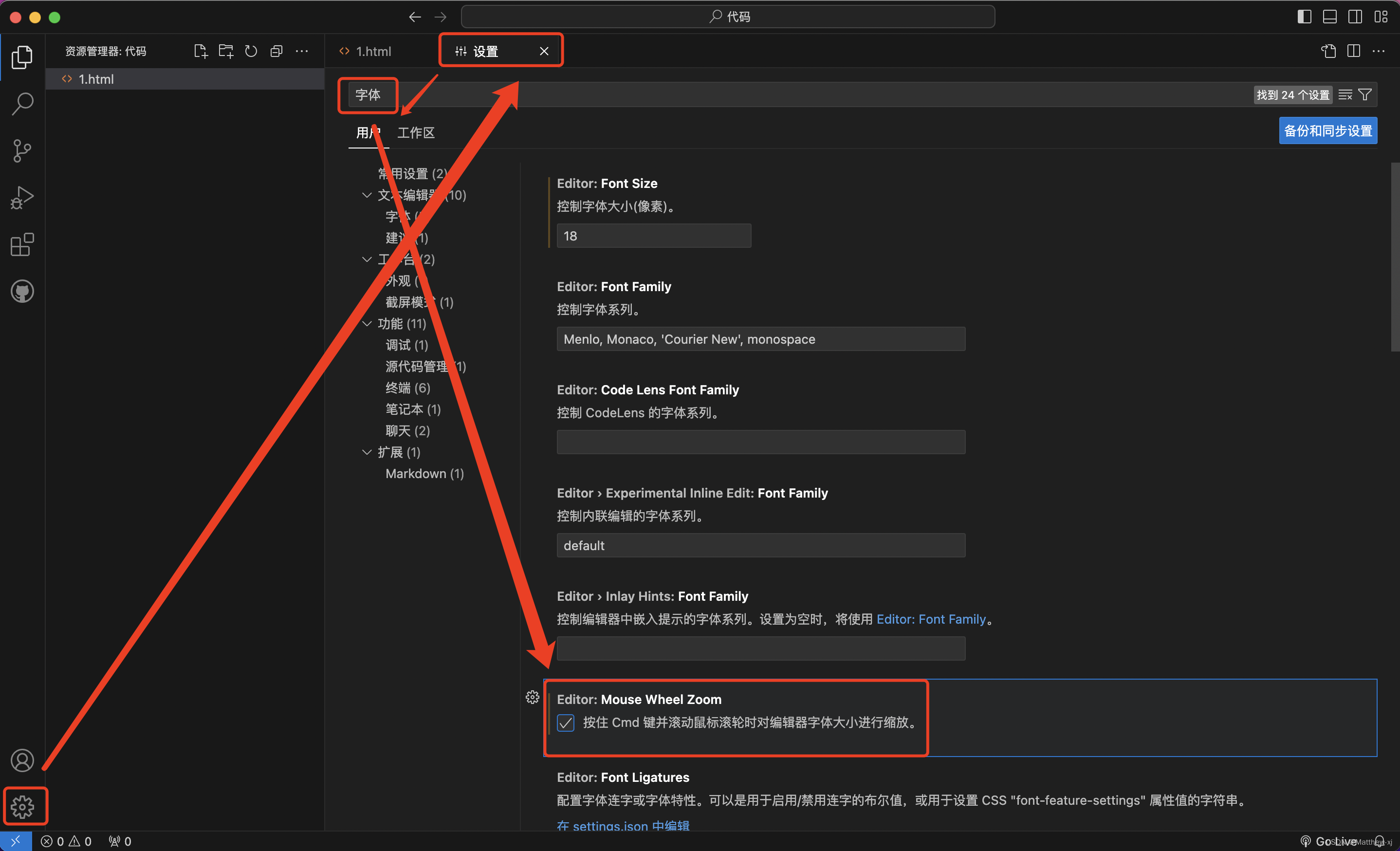Click the filter settings funnel icon
This screenshot has width=1400, height=851.
point(1365,94)
